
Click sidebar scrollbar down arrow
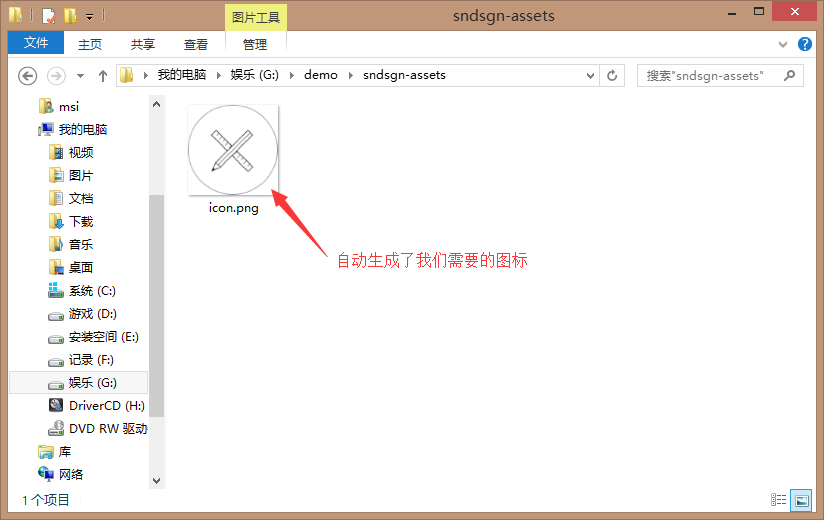pos(156,481)
